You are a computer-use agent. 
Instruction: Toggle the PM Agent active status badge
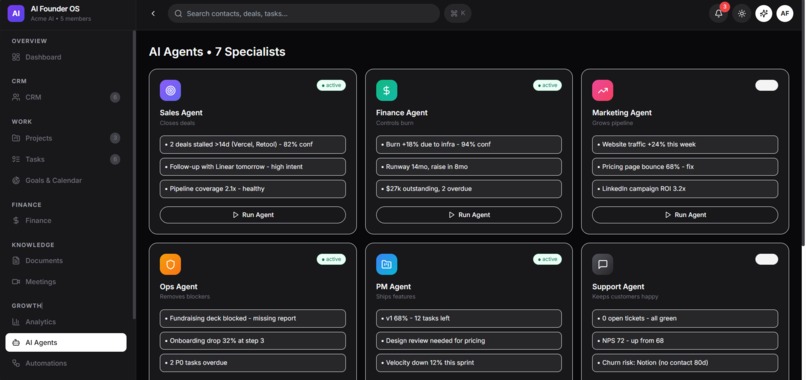pos(547,259)
